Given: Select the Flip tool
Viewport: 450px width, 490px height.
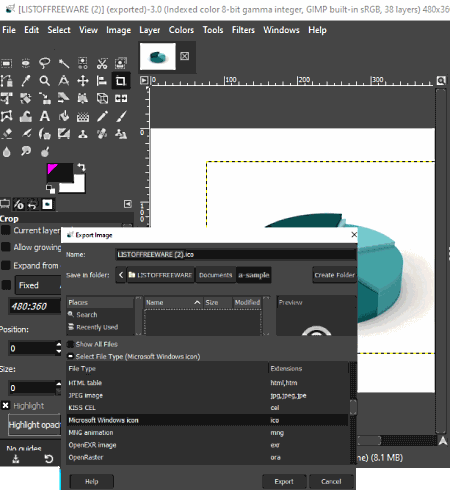Looking at the screenshot, I should point(121,98).
